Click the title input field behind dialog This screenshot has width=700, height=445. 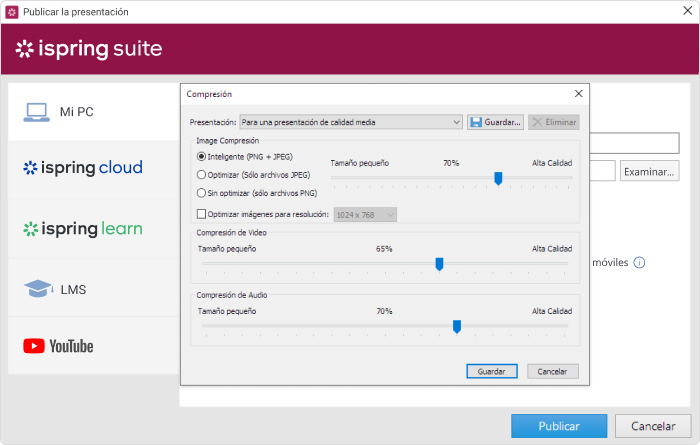[x=635, y=143]
